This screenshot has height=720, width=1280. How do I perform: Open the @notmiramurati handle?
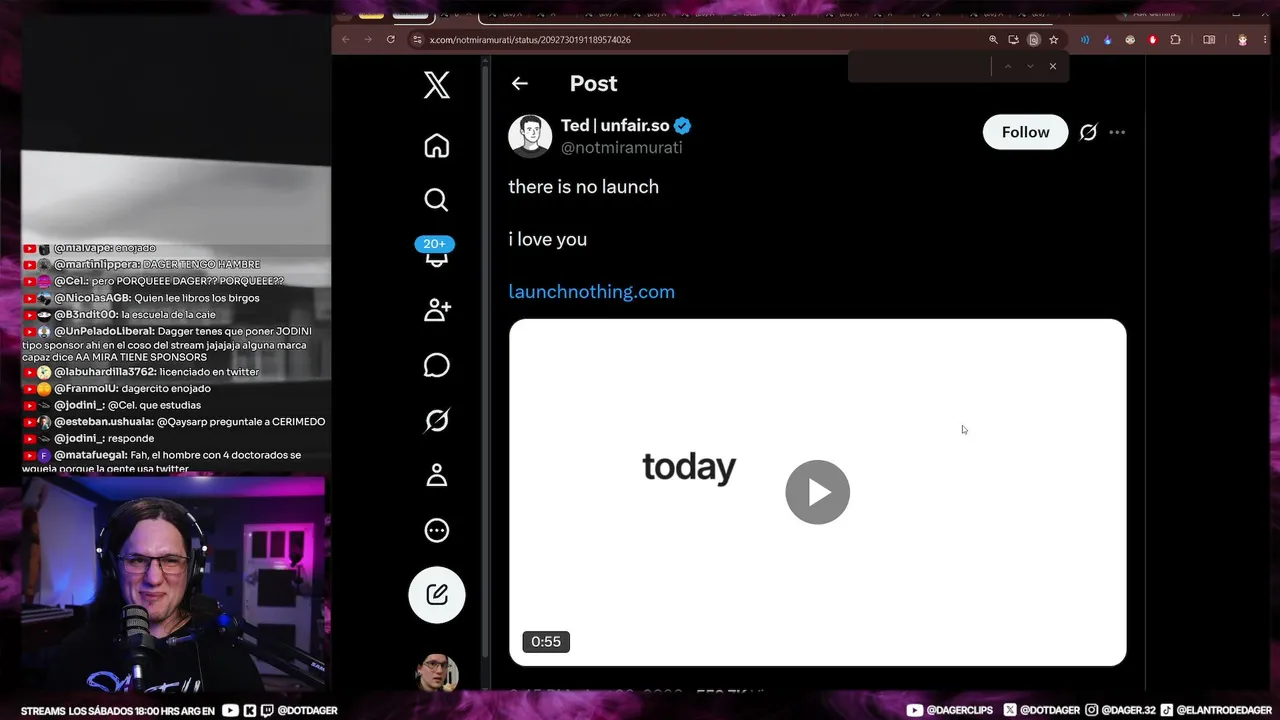coord(622,148)
